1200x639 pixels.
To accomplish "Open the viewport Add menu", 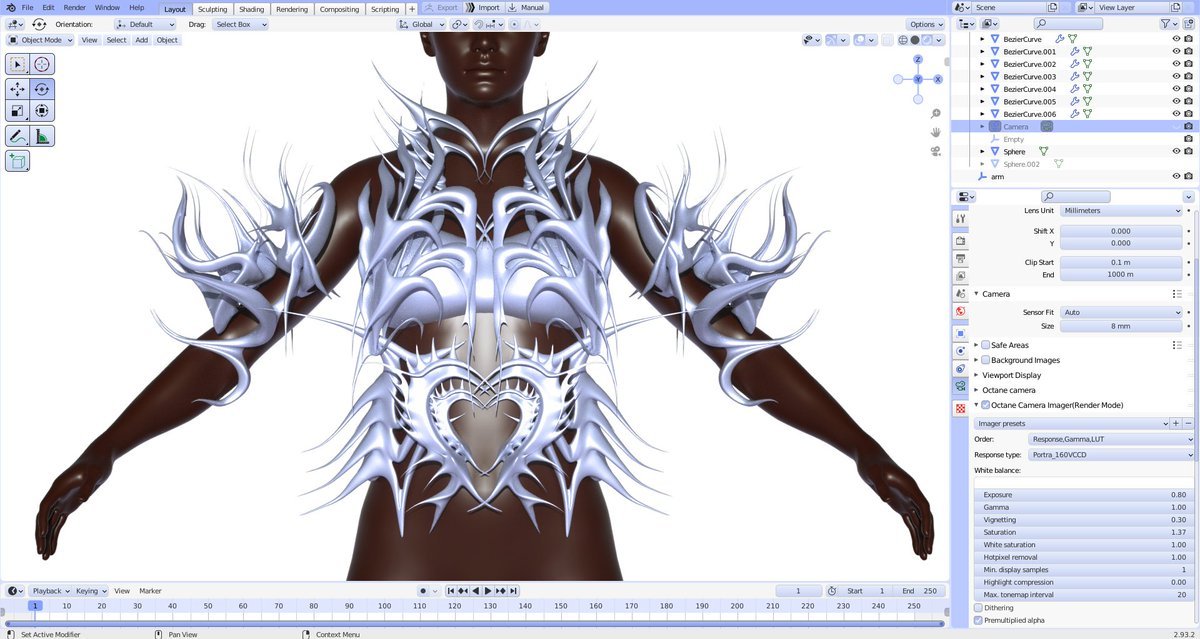I will 141,40.
